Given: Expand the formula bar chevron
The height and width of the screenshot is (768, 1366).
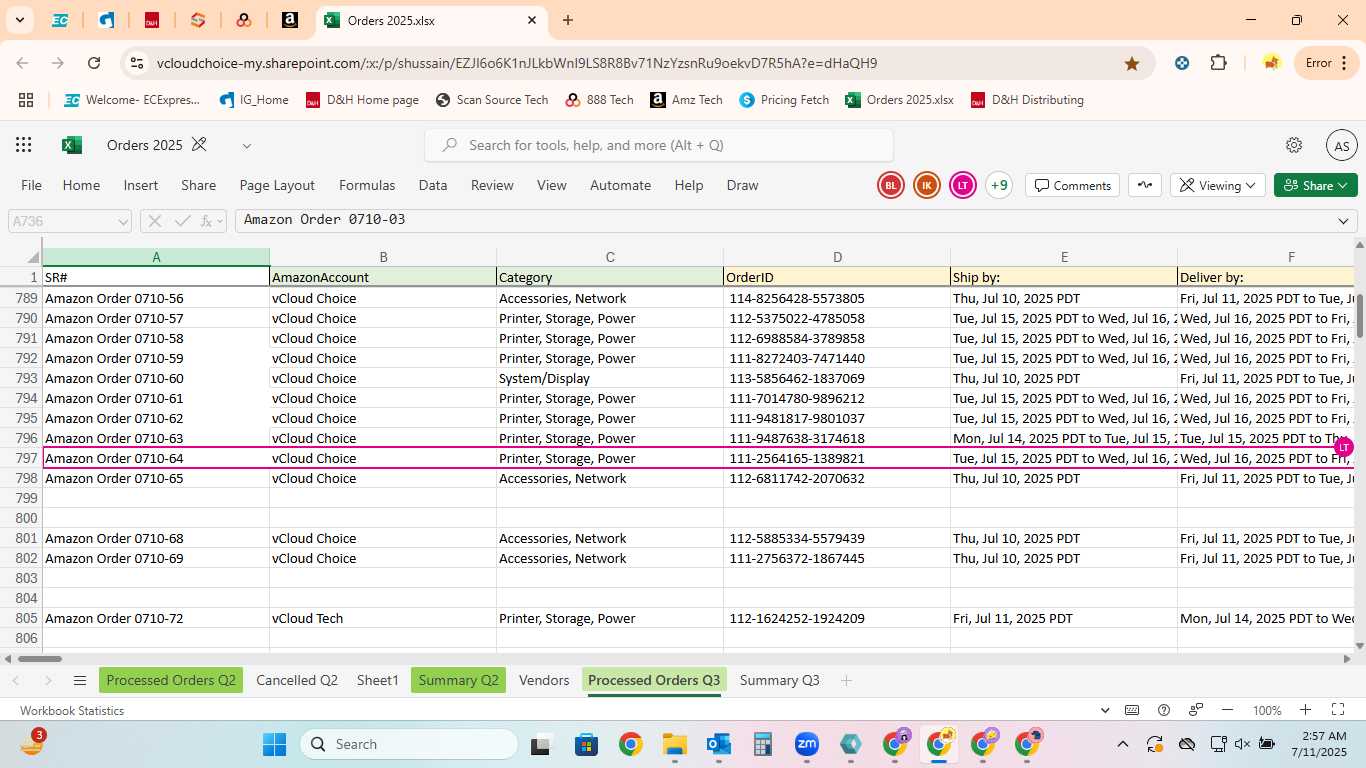Looking at the screenshot, I should point(1343,221).
